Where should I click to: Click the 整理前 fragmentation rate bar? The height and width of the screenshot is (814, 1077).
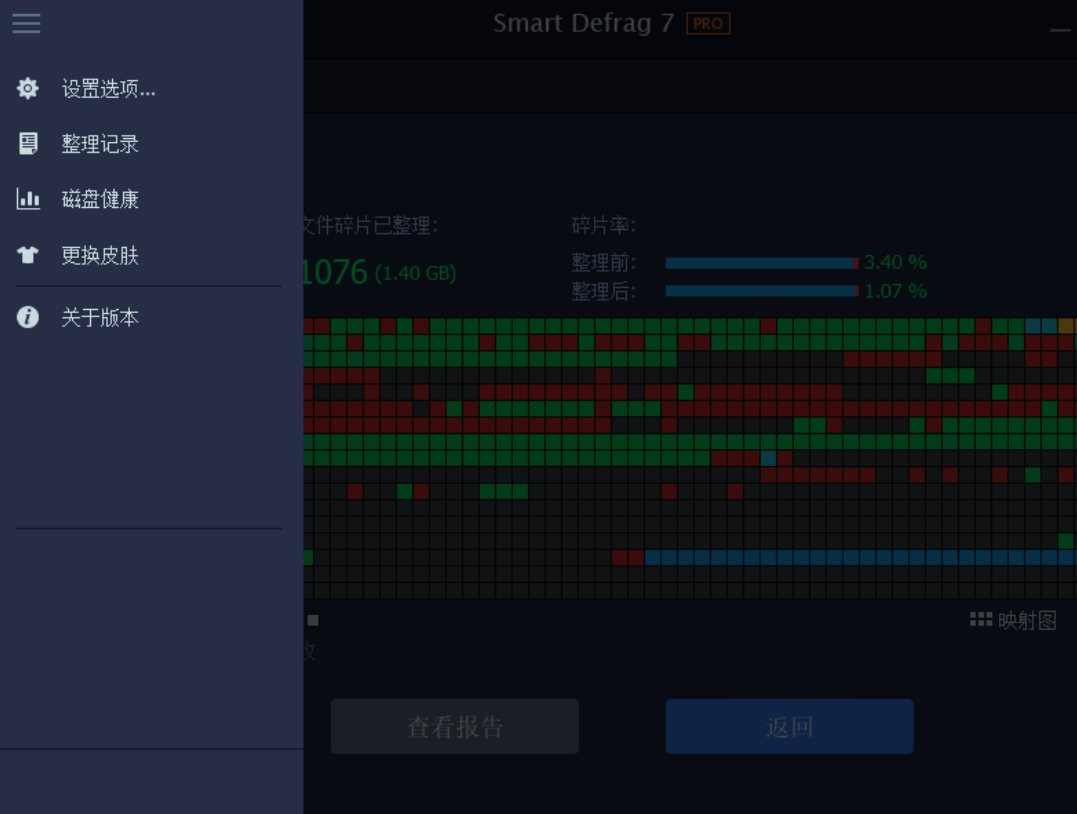pyautogui.click(x=762, y=263)
